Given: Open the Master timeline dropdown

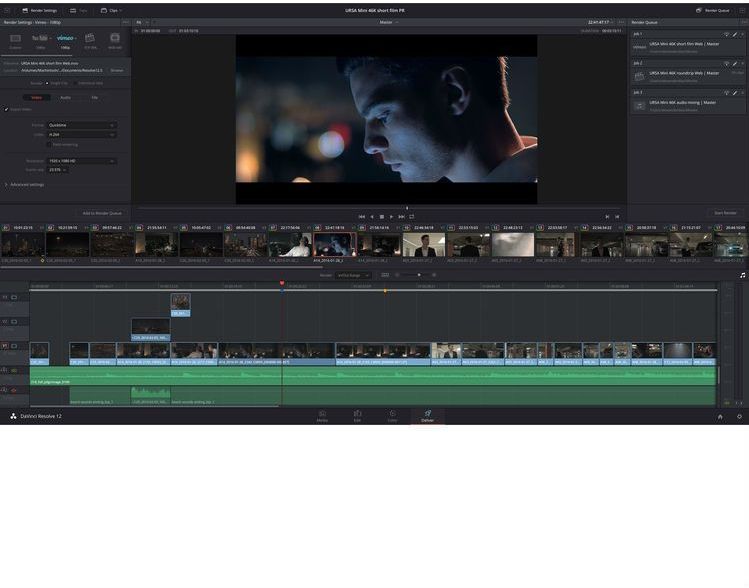Looking at the screenshot, I should (x=388, y=22).
